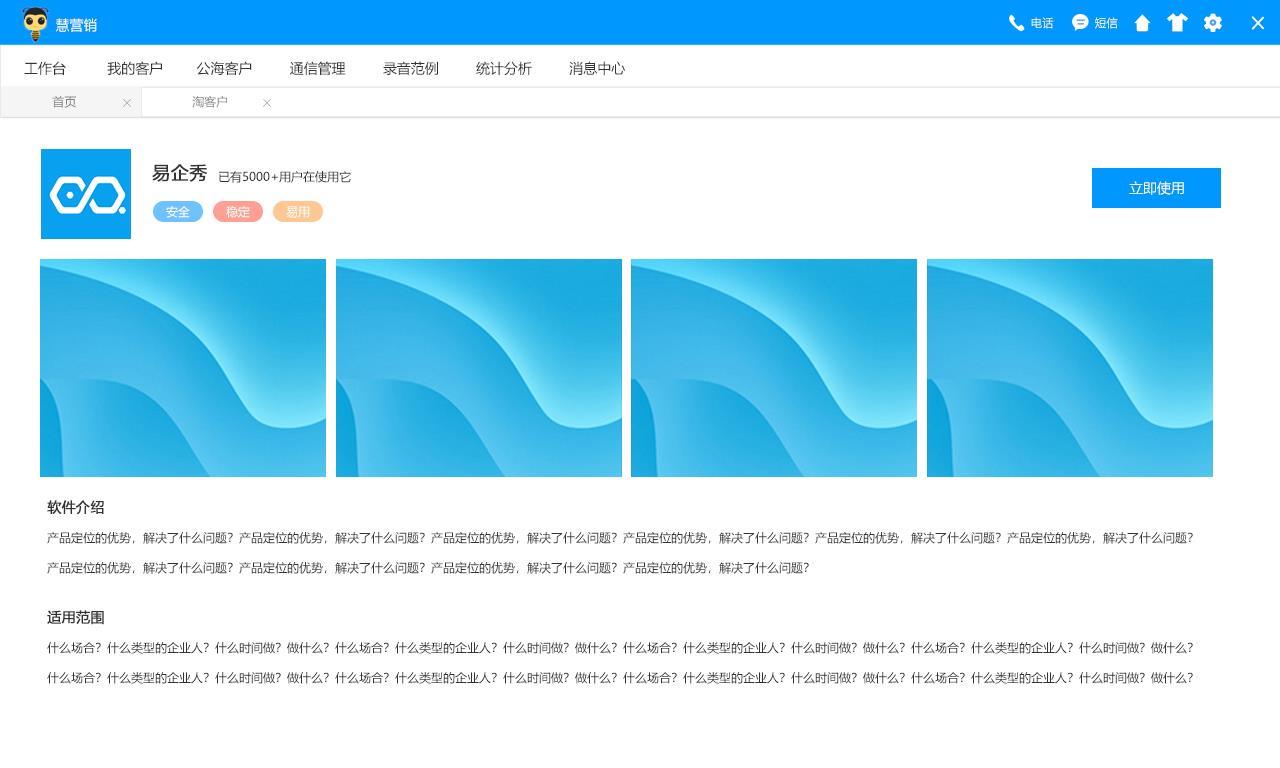Go to home via house icon

coord(1142,23)
